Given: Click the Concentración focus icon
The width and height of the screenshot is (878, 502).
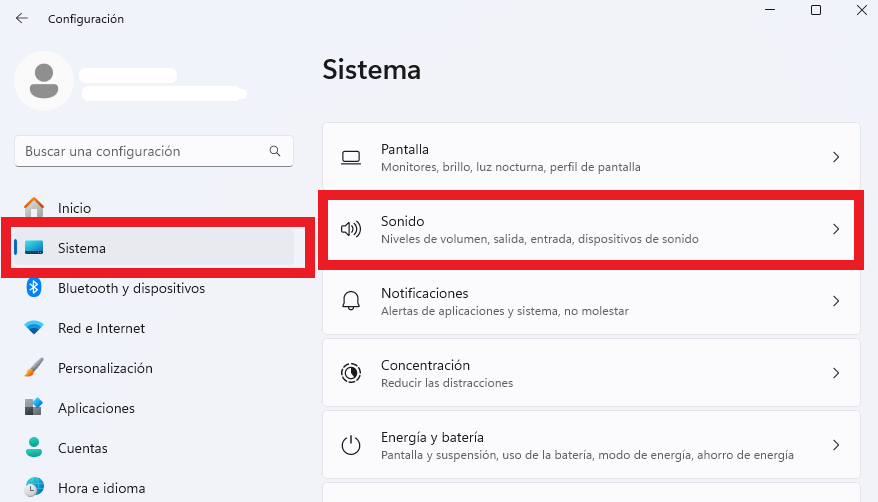Looking at the screenshot, I should [351, 373].
